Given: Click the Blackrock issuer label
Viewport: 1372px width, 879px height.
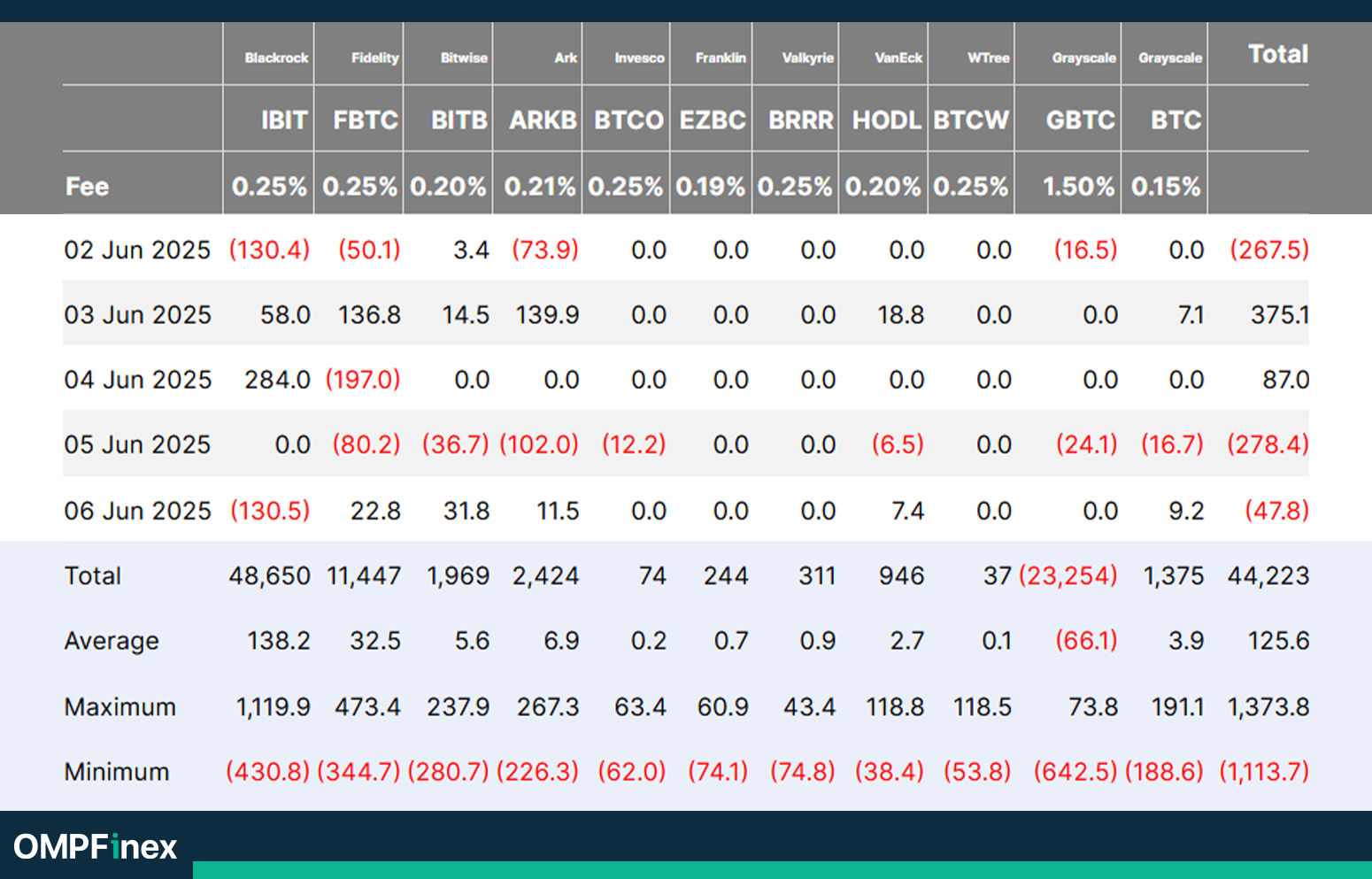Looking at the screenshot, I should tap(276, 58).
